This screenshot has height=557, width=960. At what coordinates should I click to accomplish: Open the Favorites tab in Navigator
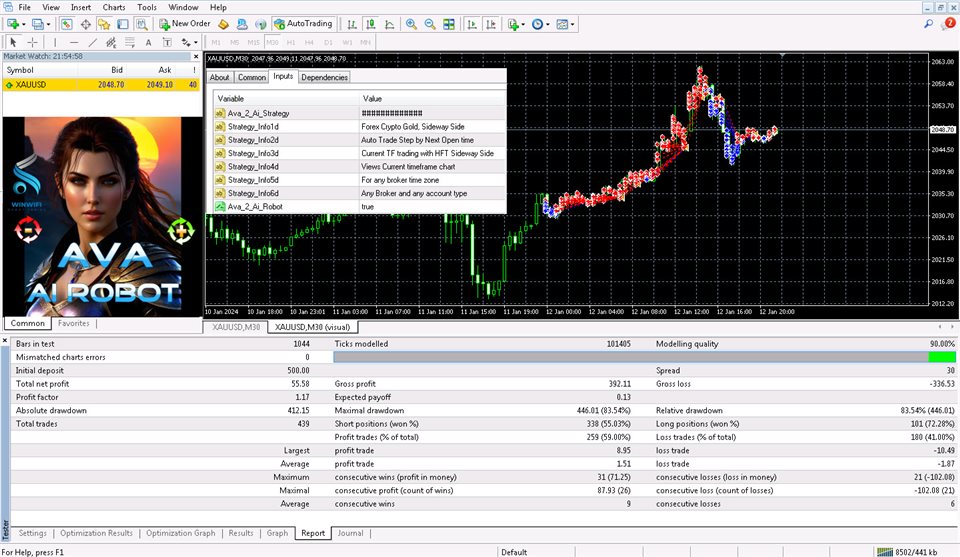[x=73, y=323]
